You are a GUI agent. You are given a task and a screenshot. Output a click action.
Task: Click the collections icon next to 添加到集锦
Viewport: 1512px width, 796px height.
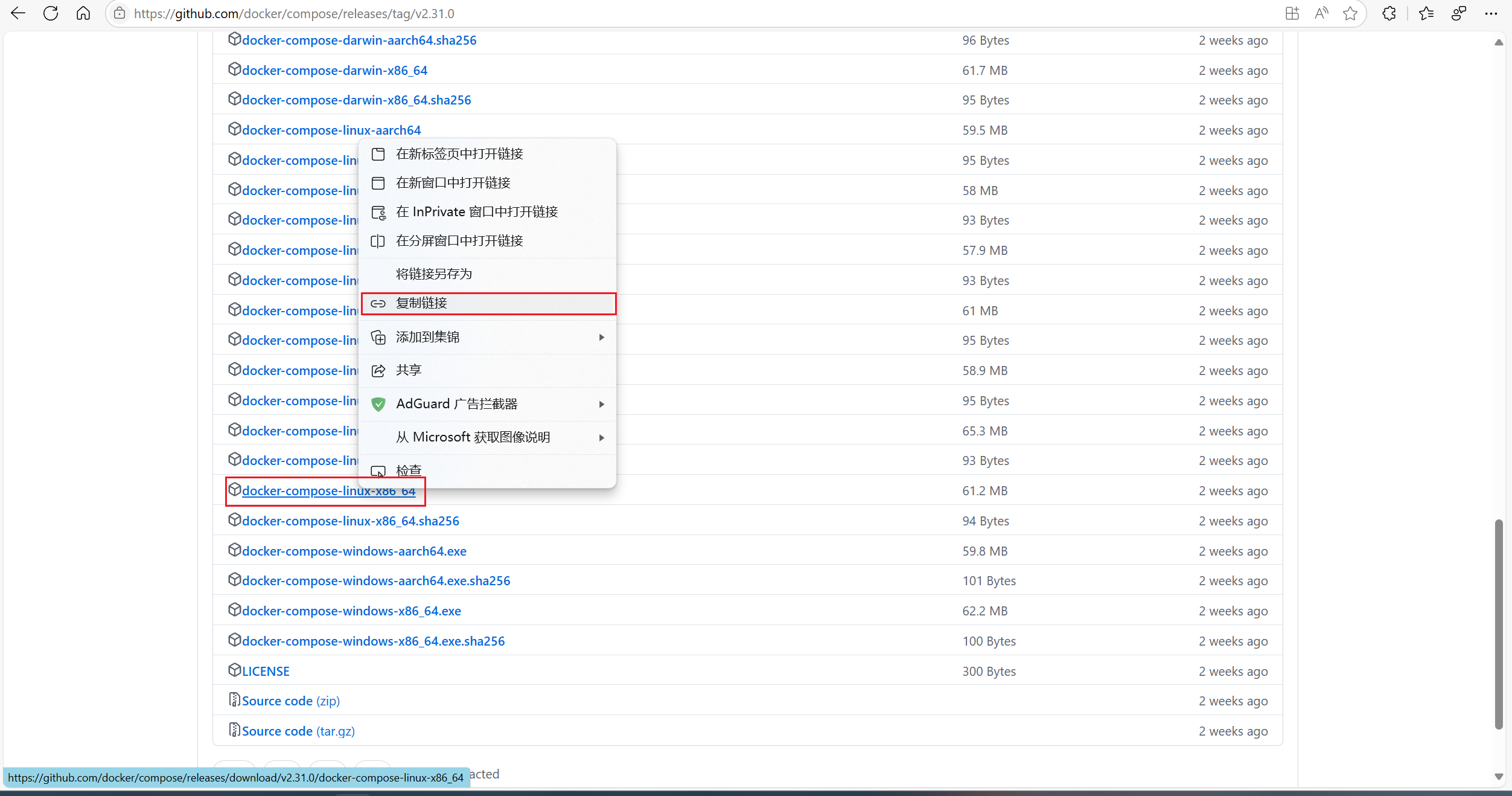(378, 337)
